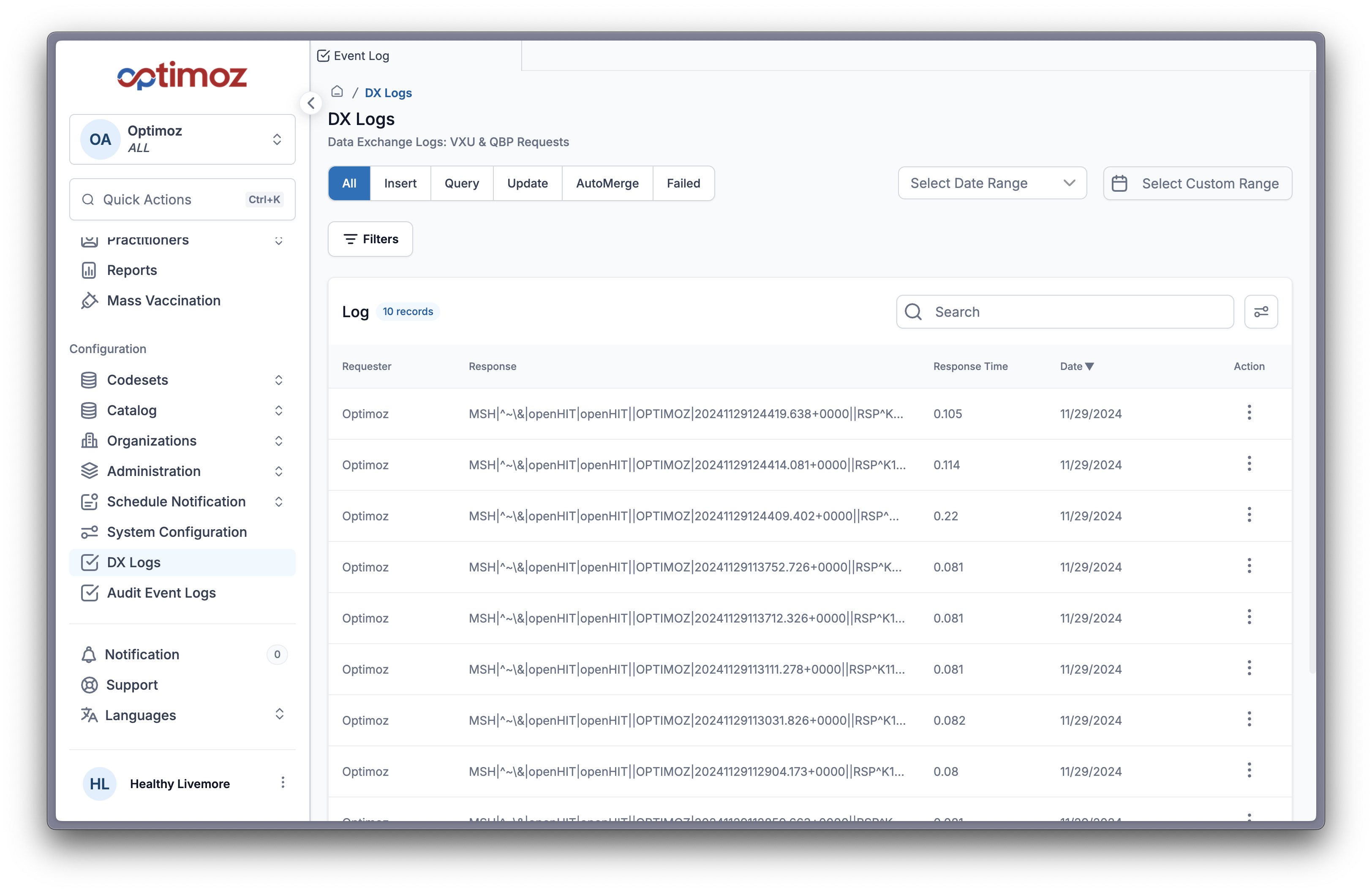1372x892 pixels.
Task: Expand the Languages options
Action: pyautogui.click(x=280, y=715)
